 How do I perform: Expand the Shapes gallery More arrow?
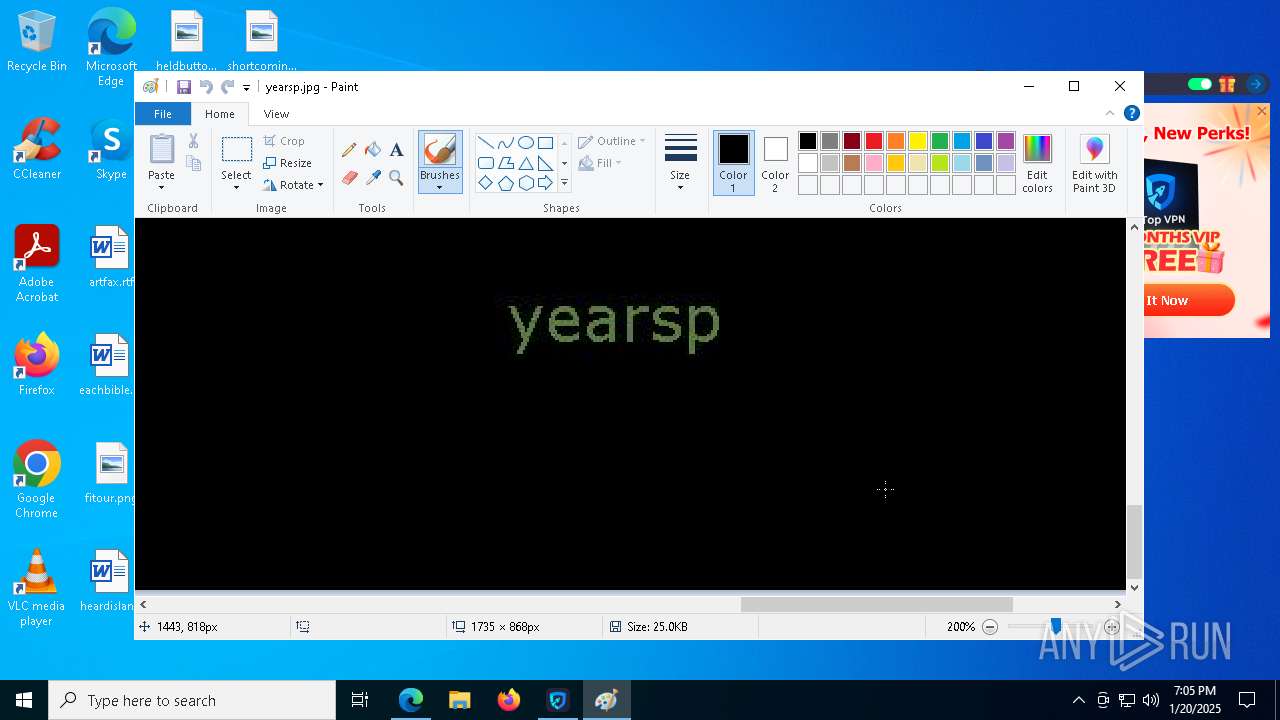[x=564, y=183]
